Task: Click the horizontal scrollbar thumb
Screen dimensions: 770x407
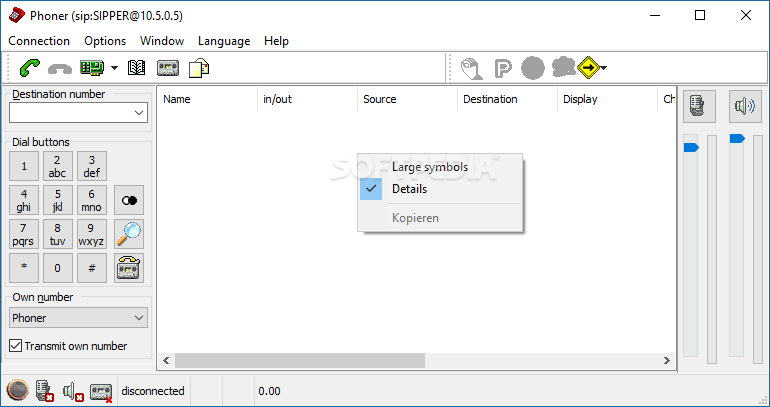Action: coord(300,360)
